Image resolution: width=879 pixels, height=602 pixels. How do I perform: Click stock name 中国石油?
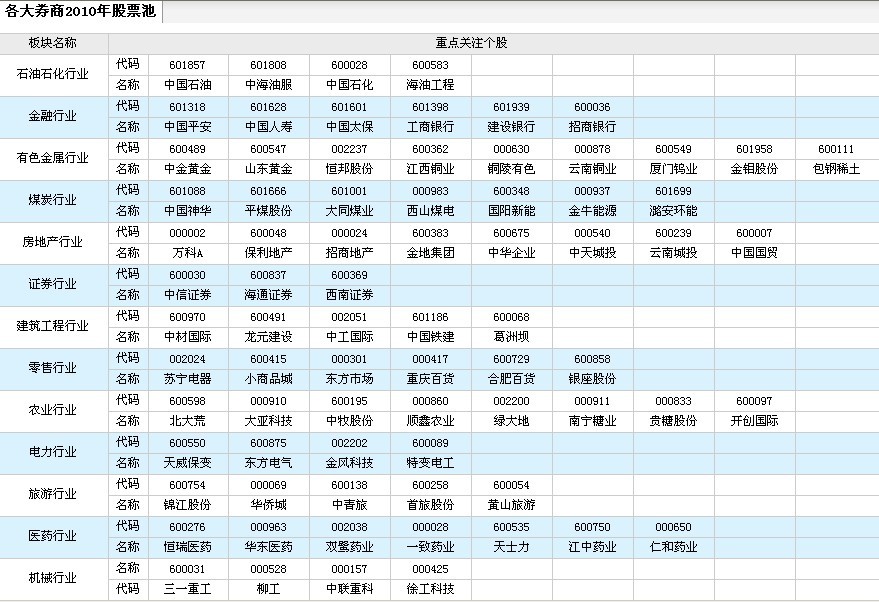(x=188, y=85)
